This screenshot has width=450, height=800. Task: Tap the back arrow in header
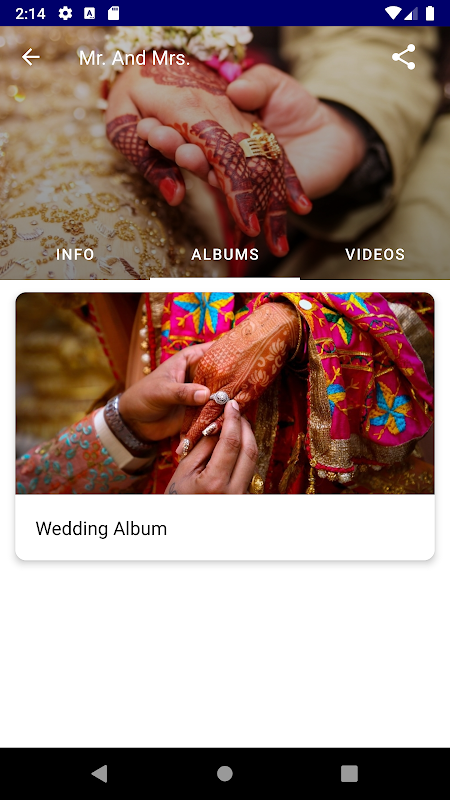(x=31, y=57)
